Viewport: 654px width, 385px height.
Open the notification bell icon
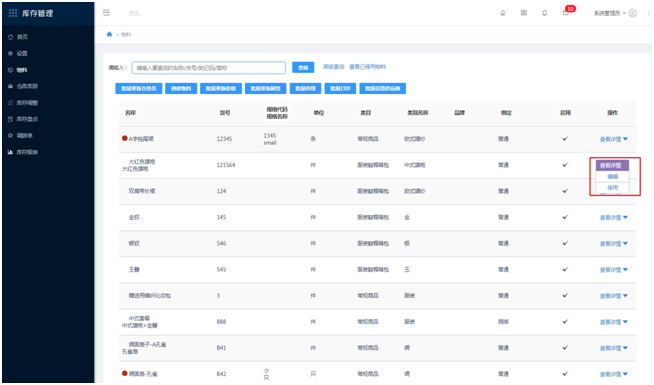coord(544,13)
